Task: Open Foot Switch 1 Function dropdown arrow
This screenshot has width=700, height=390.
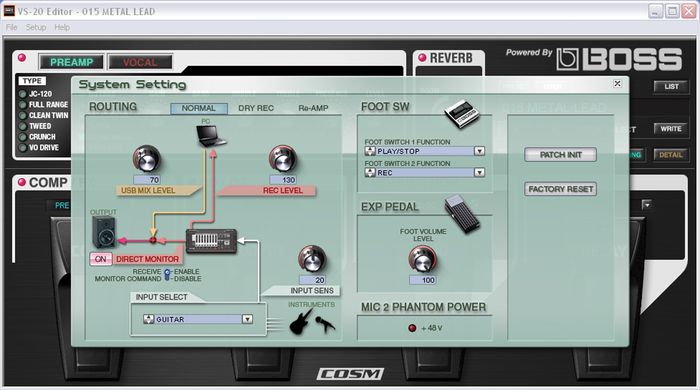Action: [x=479, y=151]
